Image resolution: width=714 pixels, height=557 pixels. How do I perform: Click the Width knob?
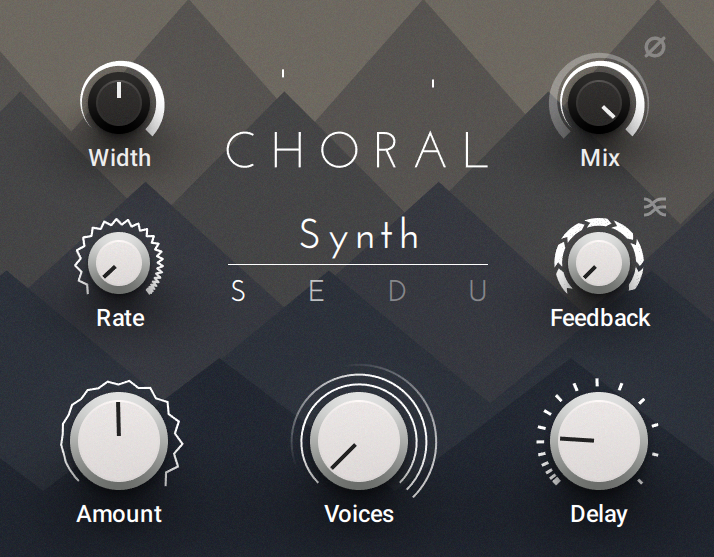[x=119, y=102]
